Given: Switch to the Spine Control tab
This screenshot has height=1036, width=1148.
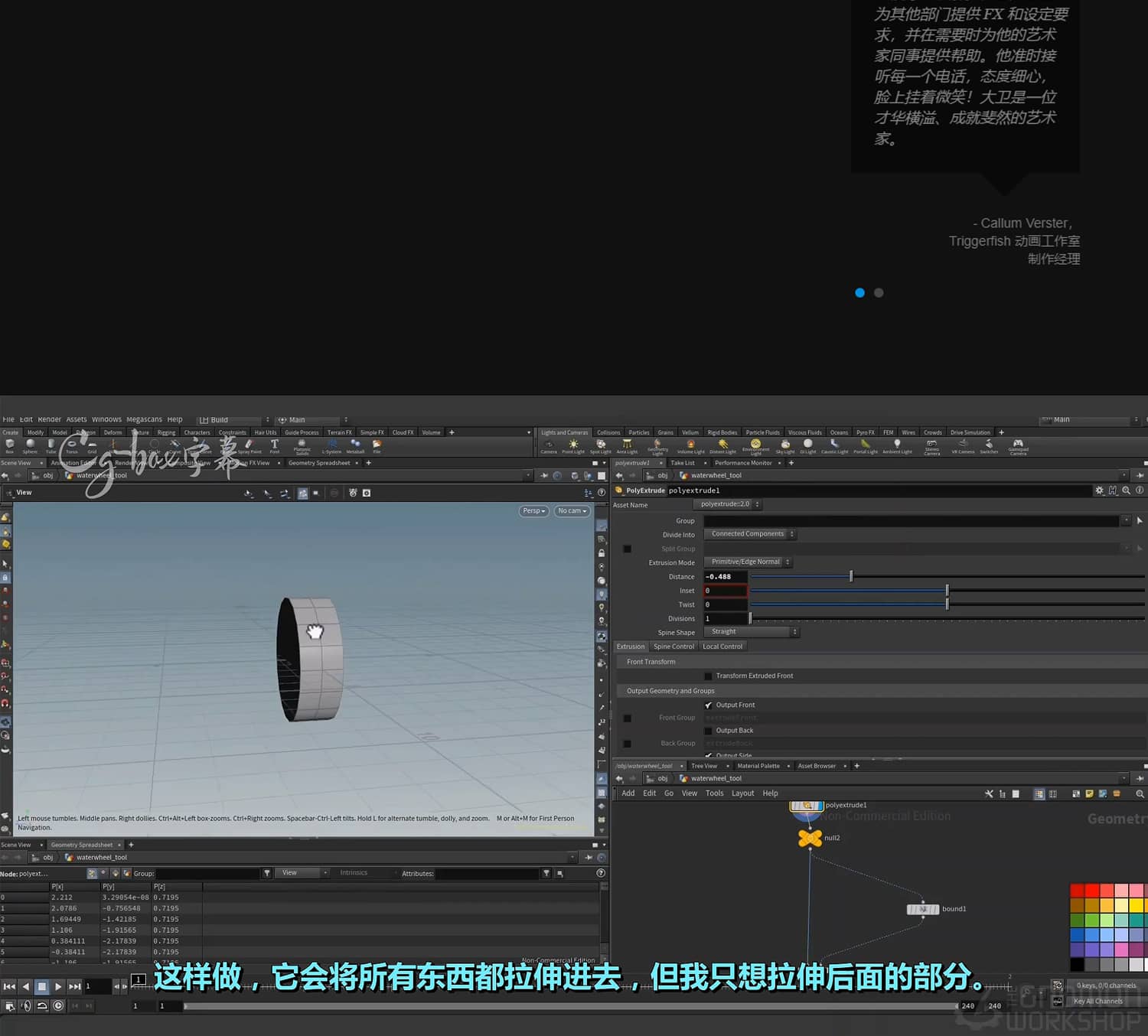Looking at the screenshot, I should [673, 646].
